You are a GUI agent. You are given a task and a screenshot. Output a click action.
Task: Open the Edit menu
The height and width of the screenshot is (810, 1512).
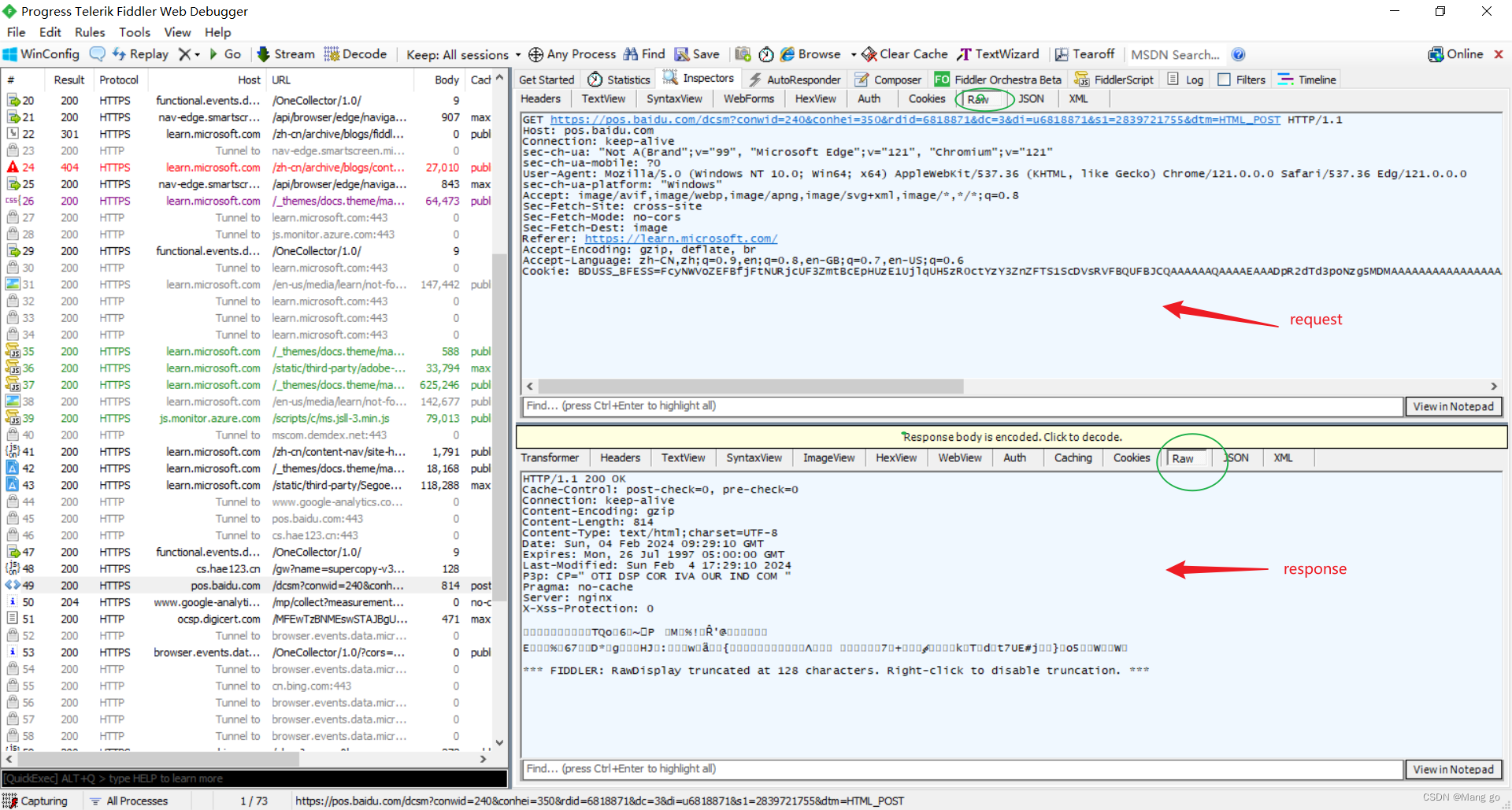coord(50,32)
